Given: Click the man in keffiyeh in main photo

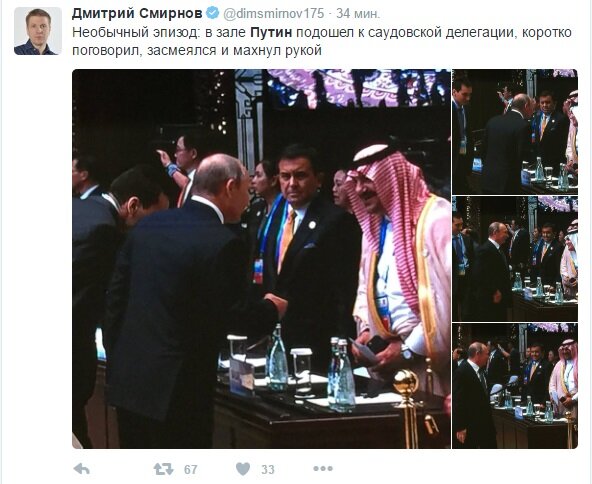Looking at the screenshot, I should tap(400, 272).
